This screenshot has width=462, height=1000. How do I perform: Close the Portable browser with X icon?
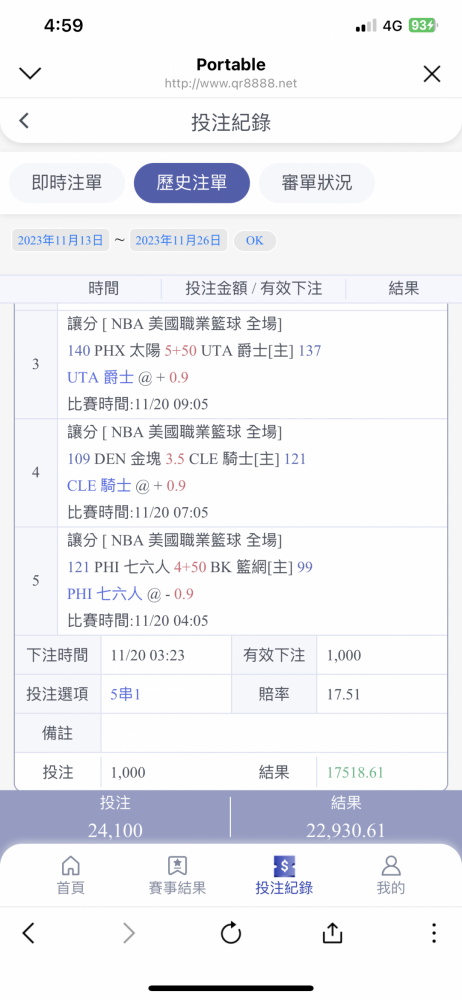click(x=432, y=74)
